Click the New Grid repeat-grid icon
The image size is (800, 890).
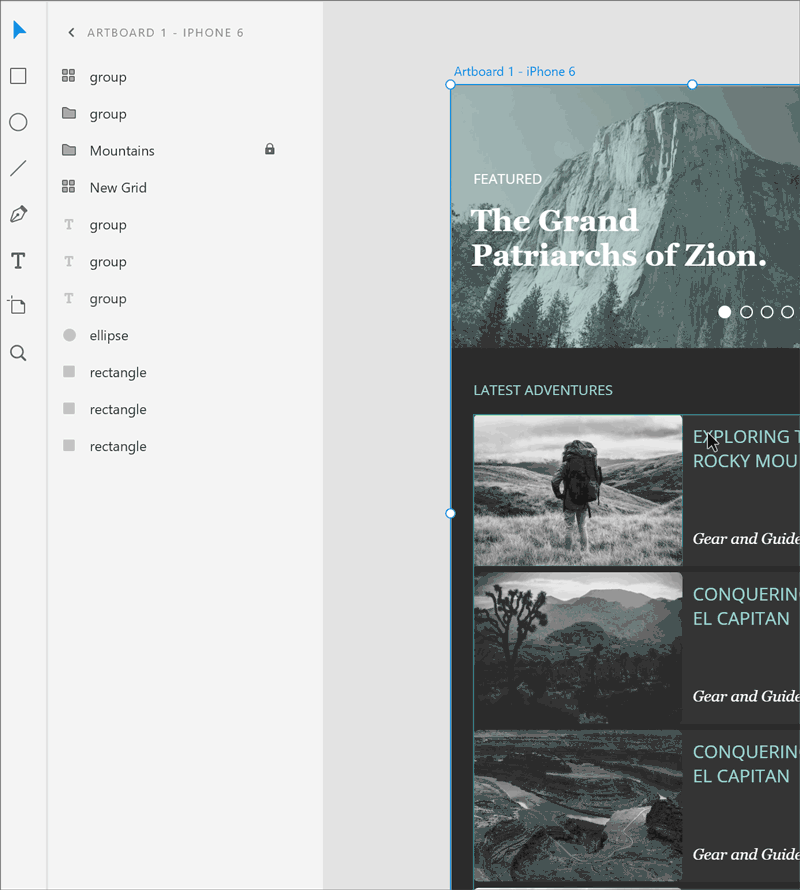[69, 187]
